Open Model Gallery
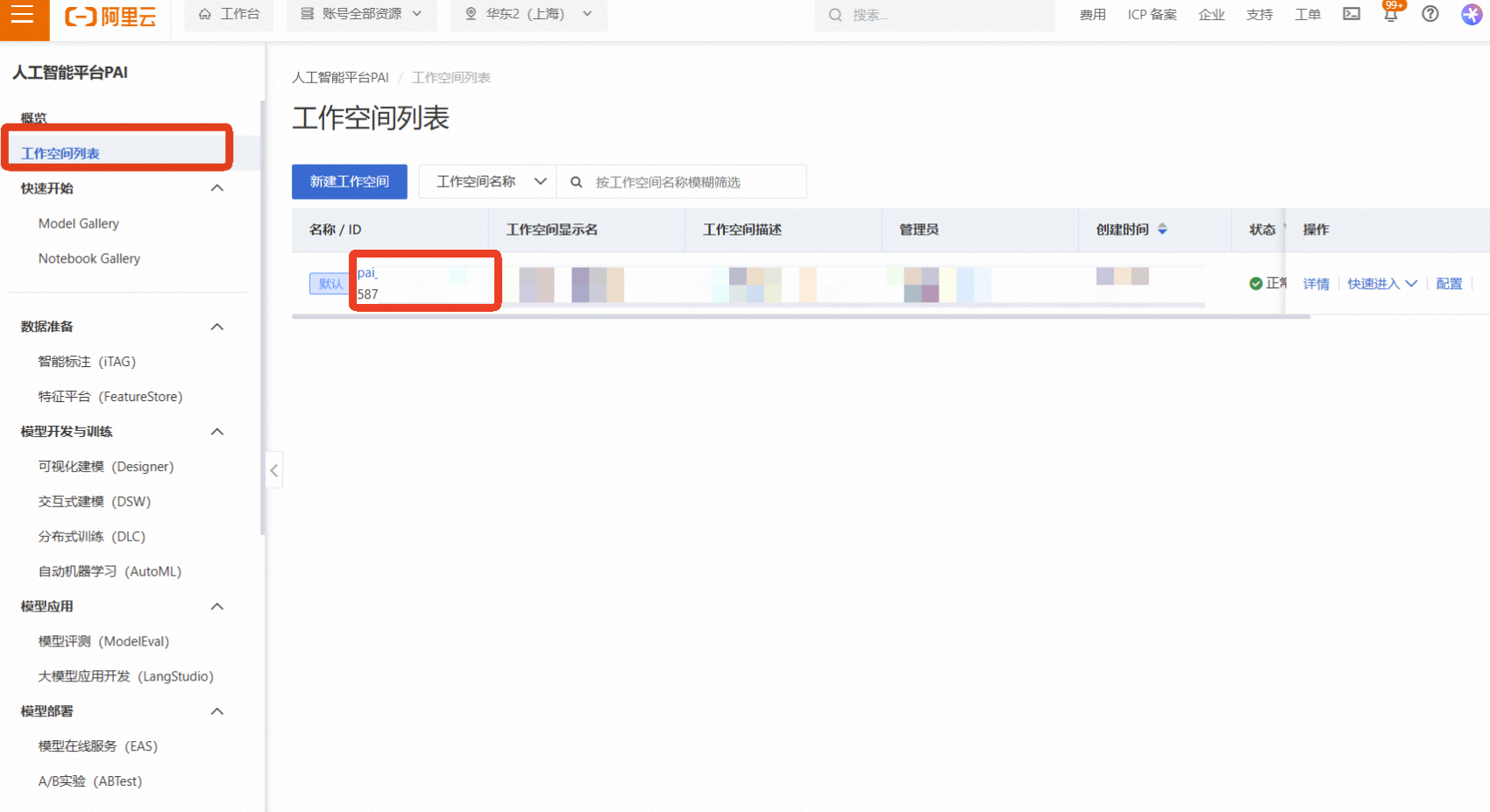1490x812 pixels. [79, 223]
